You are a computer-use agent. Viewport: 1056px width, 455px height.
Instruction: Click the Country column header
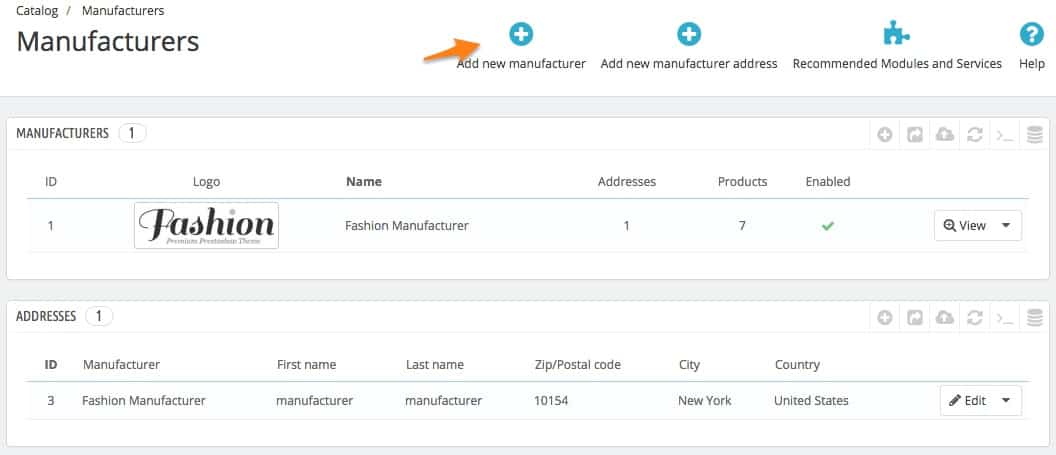797,365
